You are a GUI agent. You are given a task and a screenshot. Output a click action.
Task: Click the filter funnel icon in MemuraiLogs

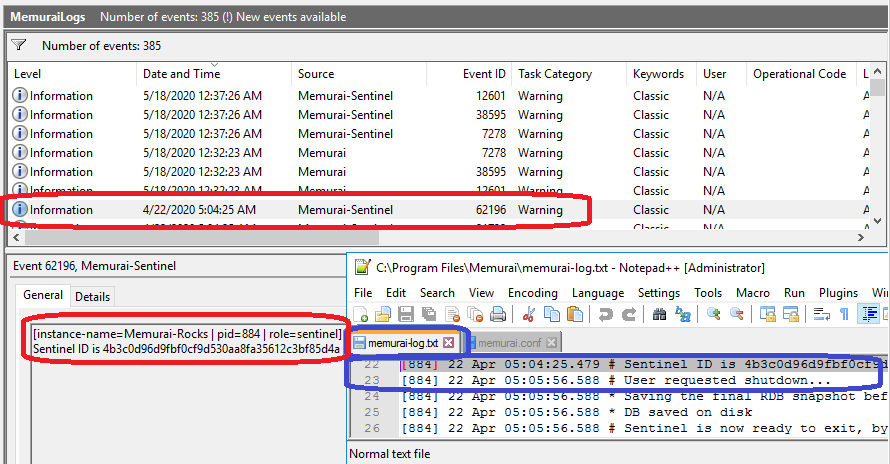pos(19,45)
